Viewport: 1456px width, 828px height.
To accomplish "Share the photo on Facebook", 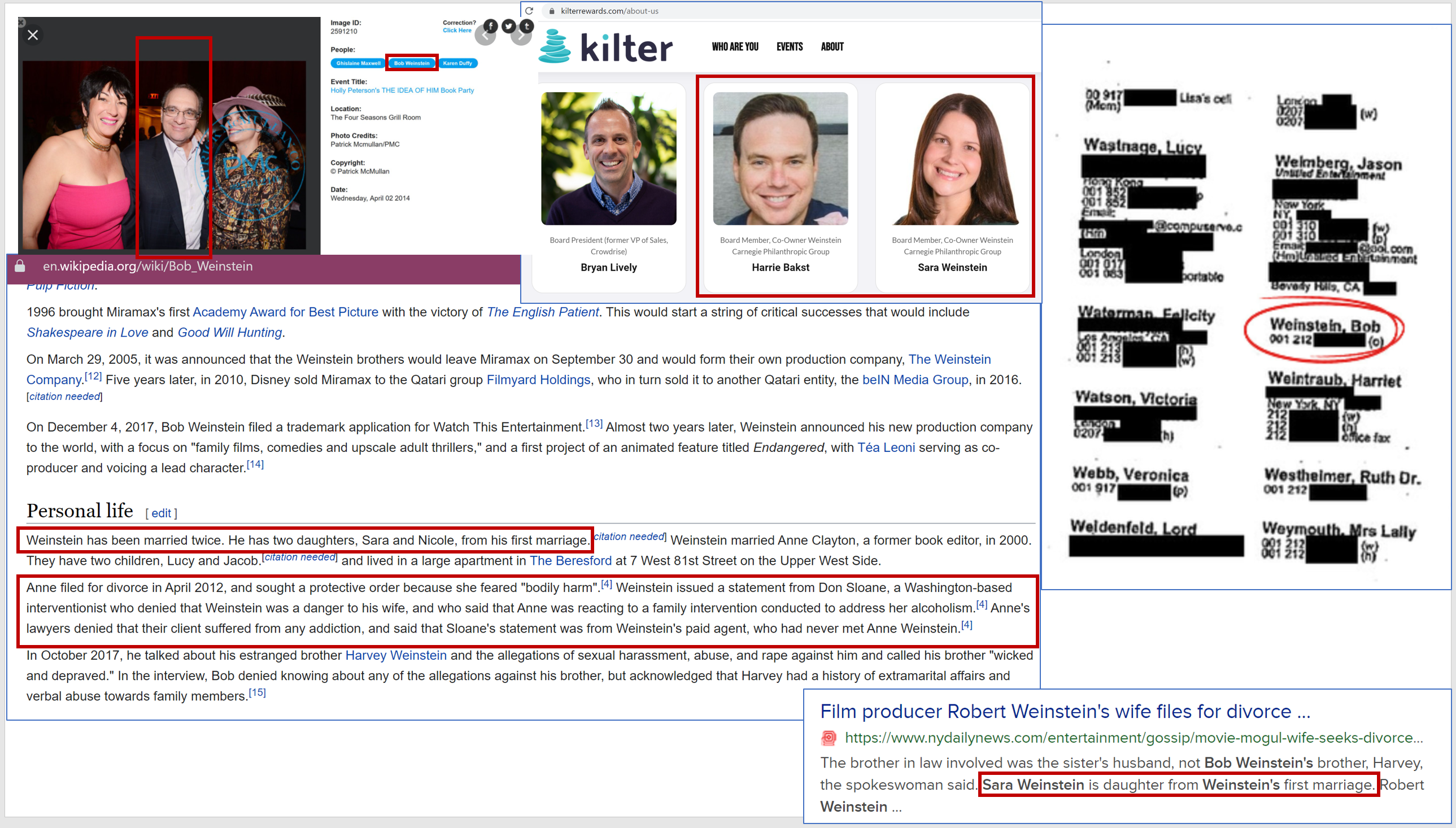I will tap(491, 26).
